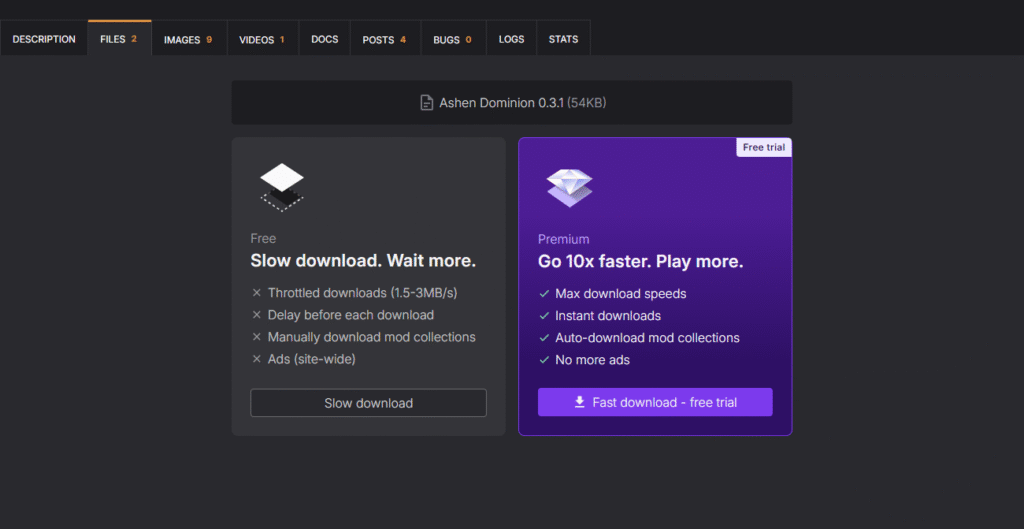Click the diamond icon in Premium card

569,187
